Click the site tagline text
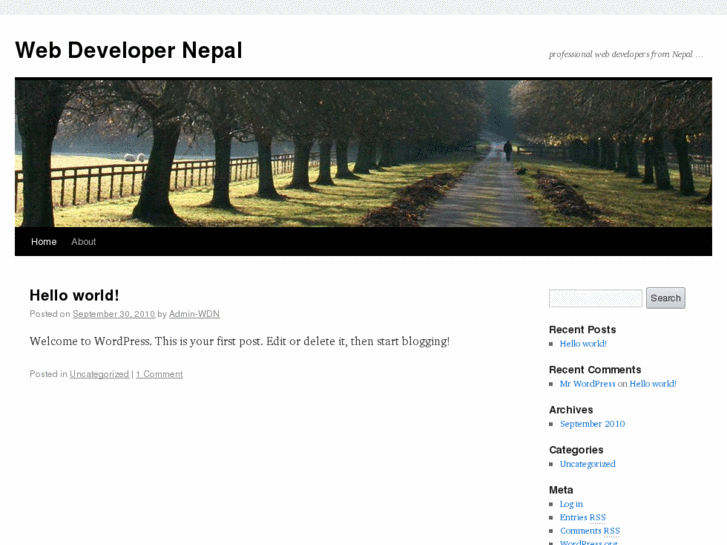Screen dimensions: 727x545 pyautogui.click(x=626, y=54)
